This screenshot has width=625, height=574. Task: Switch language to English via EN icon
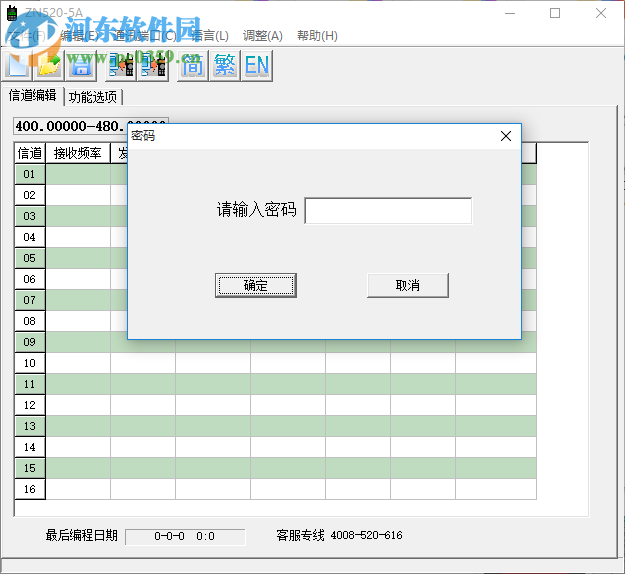(257, 66)
